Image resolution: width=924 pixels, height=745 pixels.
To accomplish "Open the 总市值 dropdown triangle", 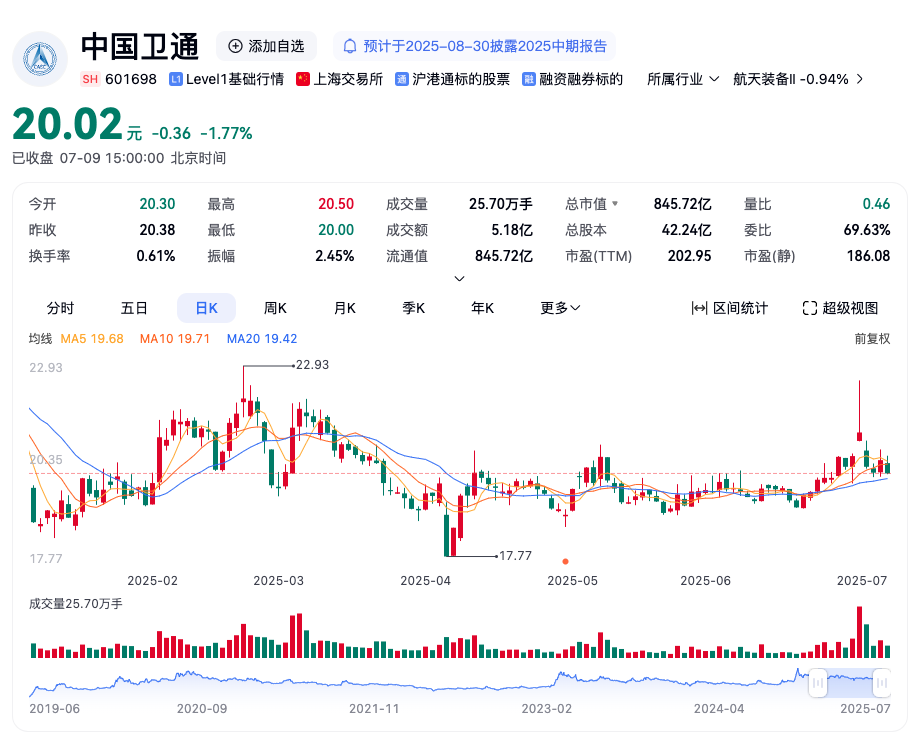I will click(615, 203).
